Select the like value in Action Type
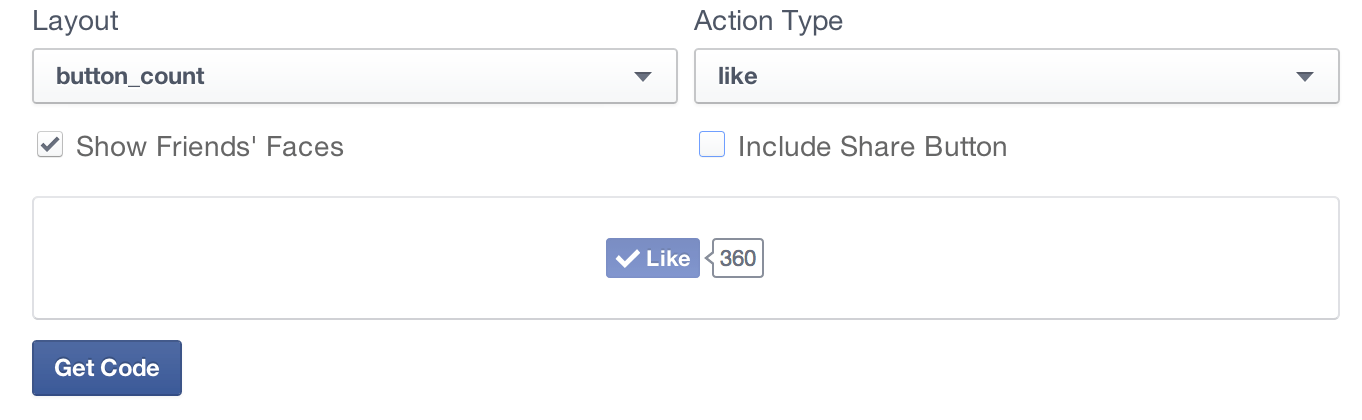The width and height of the screenshot is (1362, 420). click(737, 76)
